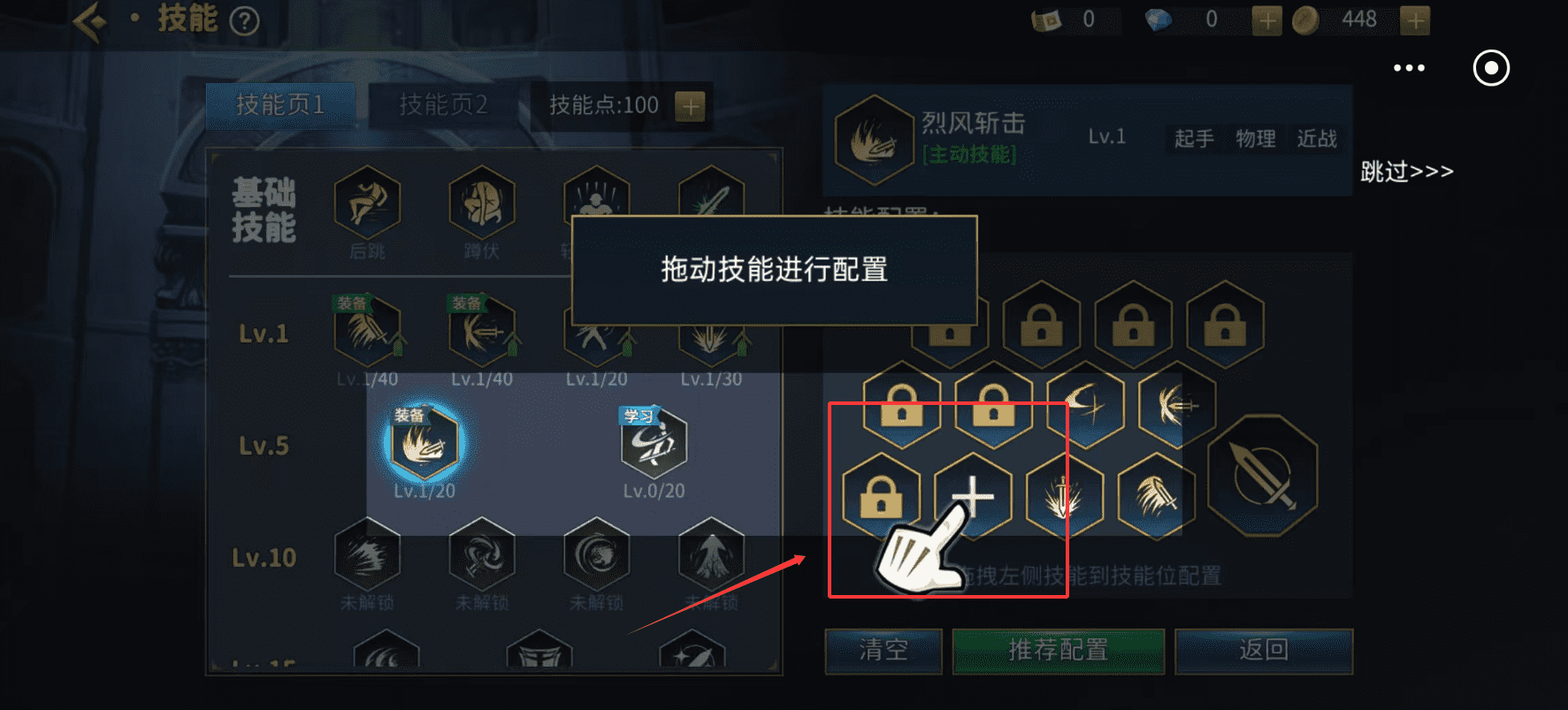Select the 蹲伏 basic skill icon
1568x710 pixels.
tap(482, 202)
